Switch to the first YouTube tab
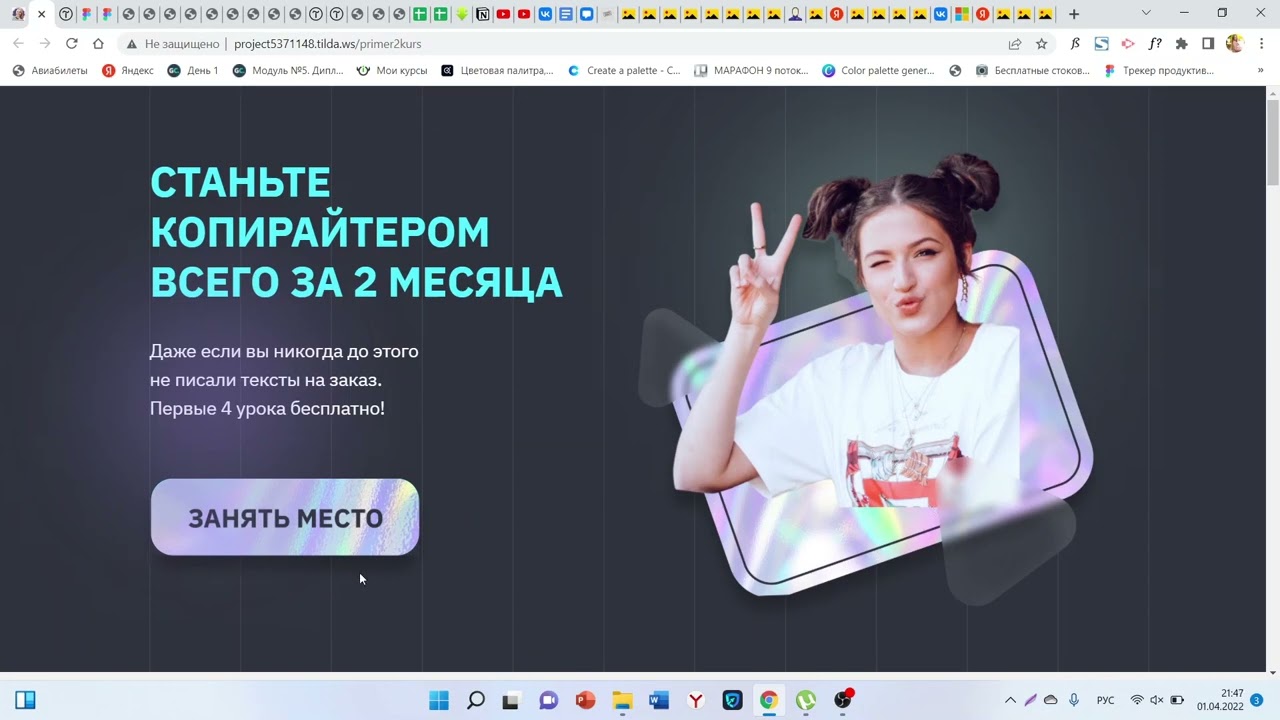 click(503, 14)
